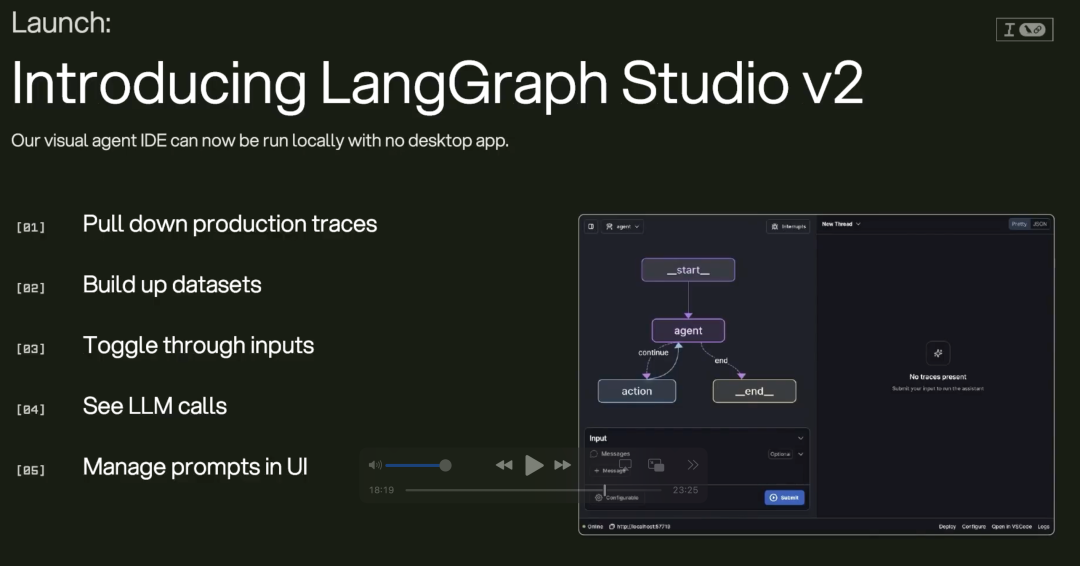Click the sparkle icon above No traces present
The image size is (1080, 566).
pos(938,353)
